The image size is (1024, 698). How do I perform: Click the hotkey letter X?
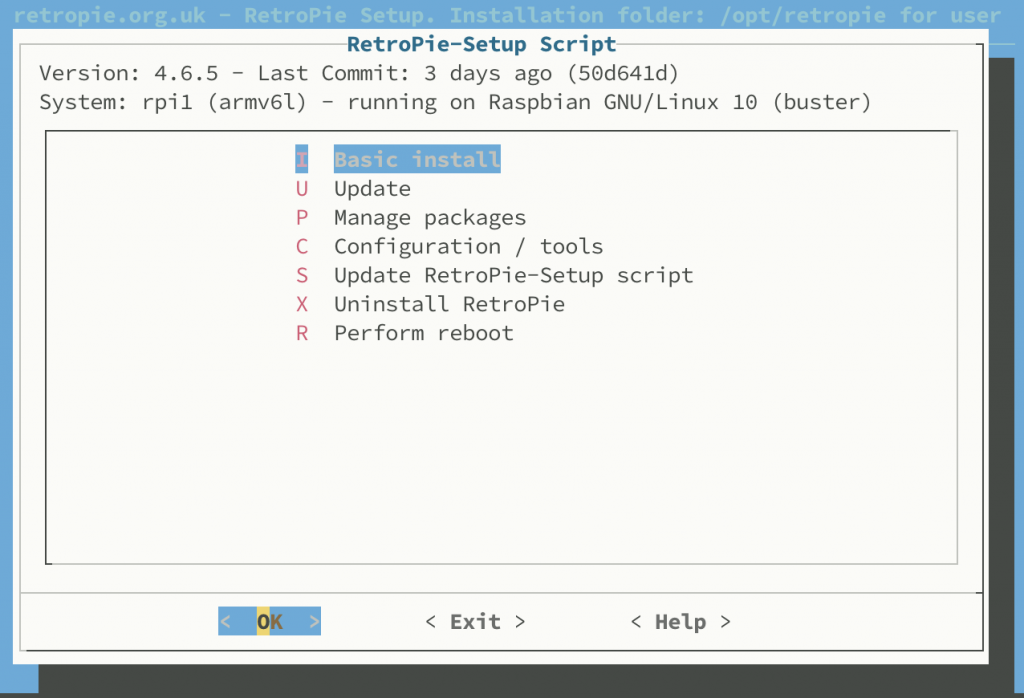[x=301, y=304]
